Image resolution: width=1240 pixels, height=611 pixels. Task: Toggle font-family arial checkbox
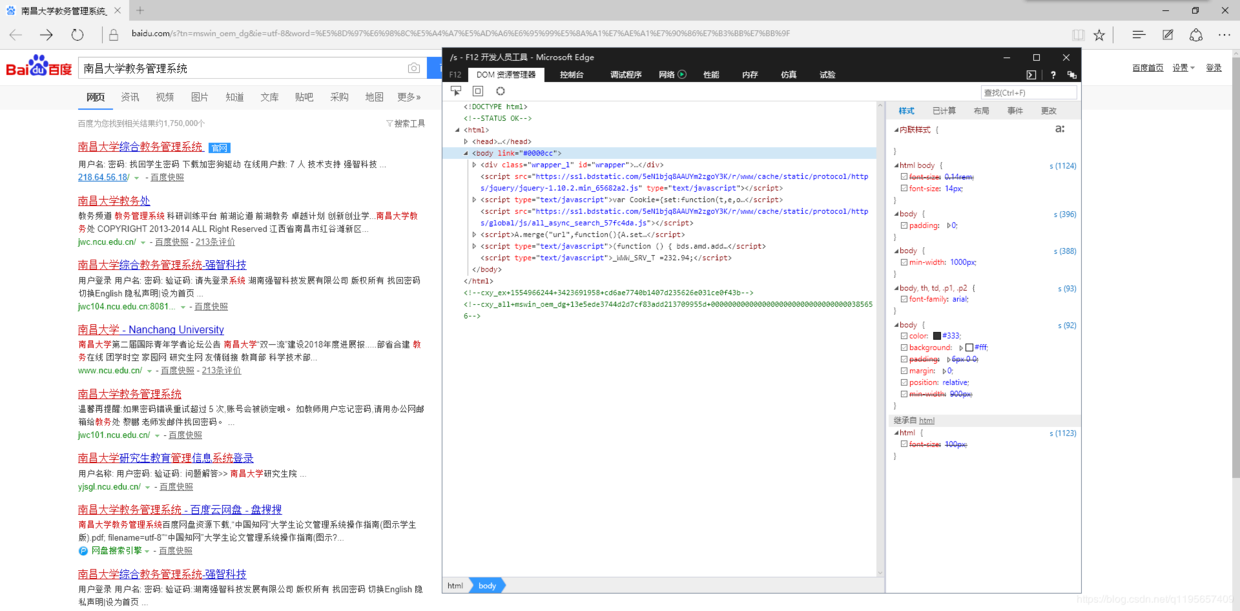click(x=904, y=299)
